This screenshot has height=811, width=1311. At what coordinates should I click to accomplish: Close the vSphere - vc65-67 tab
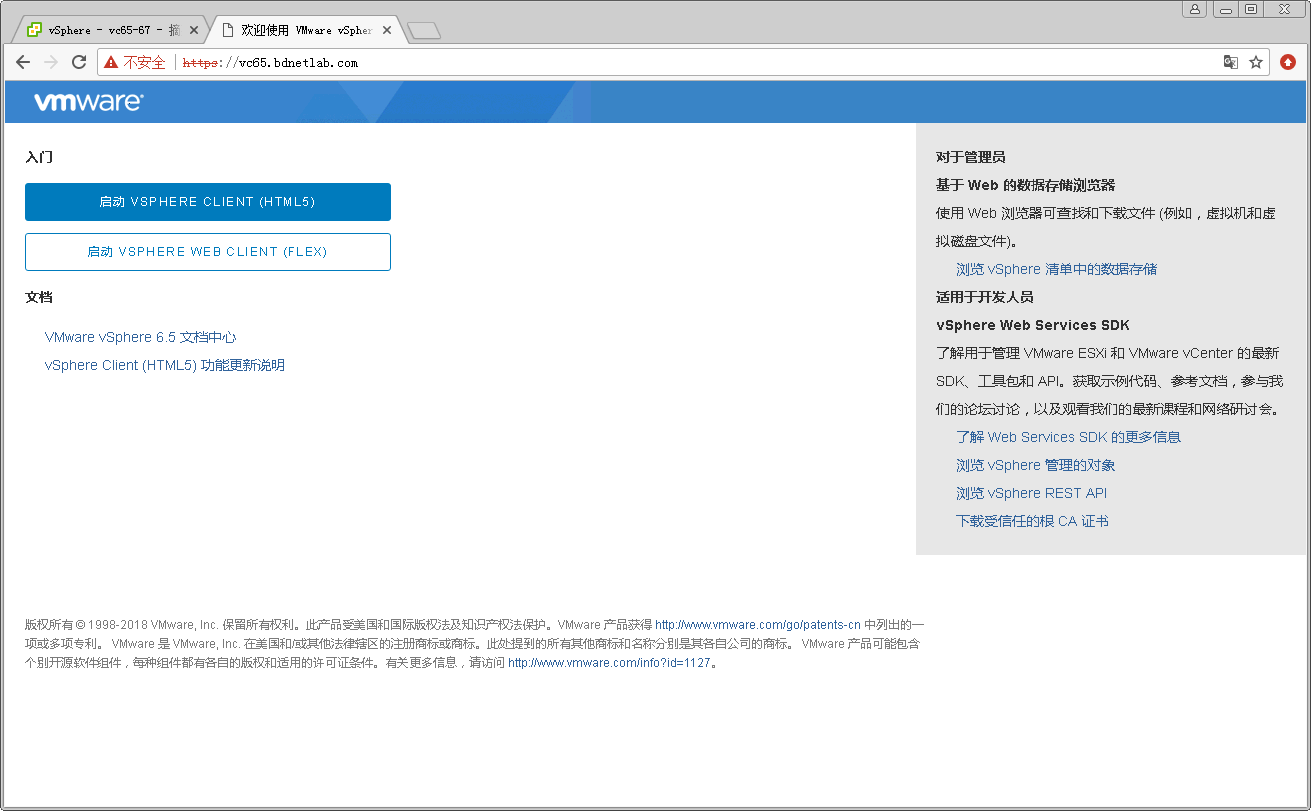pos(194,30)
